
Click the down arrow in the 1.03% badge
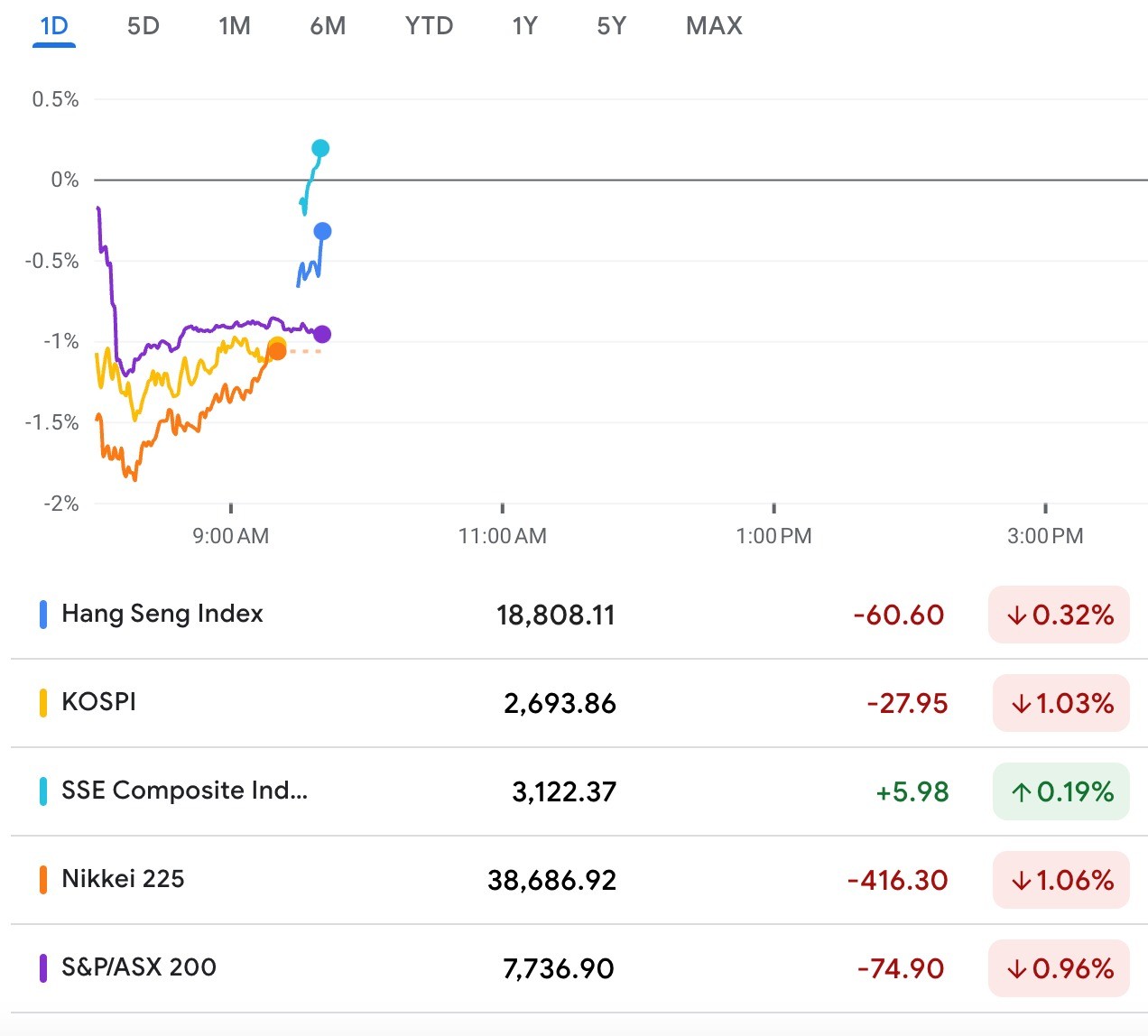(1022, 704)
